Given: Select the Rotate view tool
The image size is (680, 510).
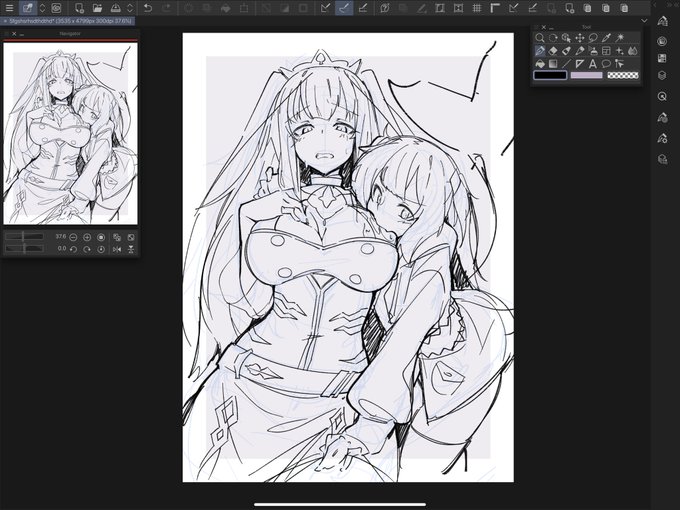Looking at the screenshot, I should click(553, 38).
